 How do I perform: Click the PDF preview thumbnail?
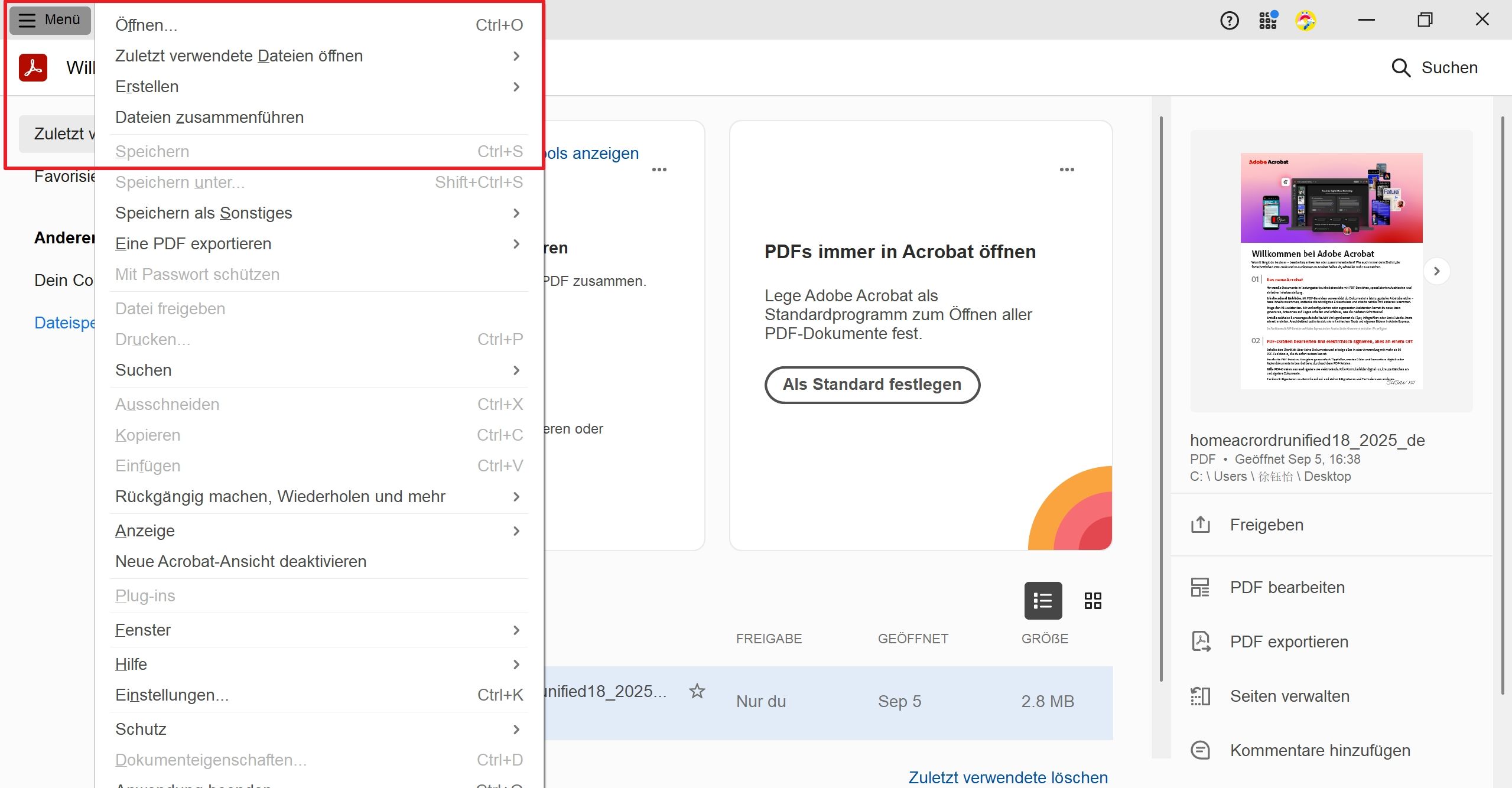click(1332, 271)
